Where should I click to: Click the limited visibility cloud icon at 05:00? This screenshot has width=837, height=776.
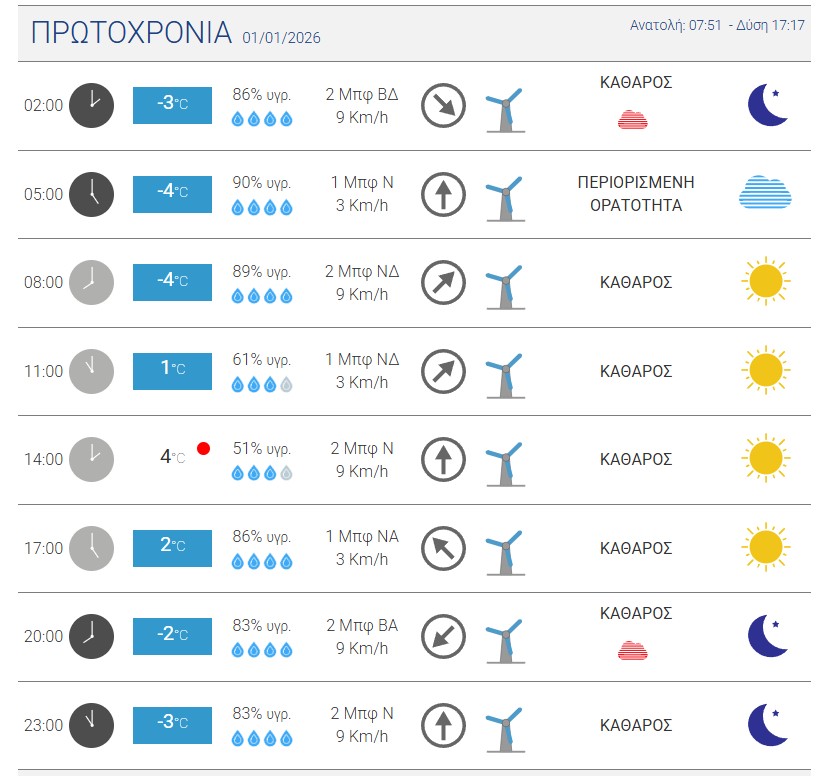coord(765,191)
